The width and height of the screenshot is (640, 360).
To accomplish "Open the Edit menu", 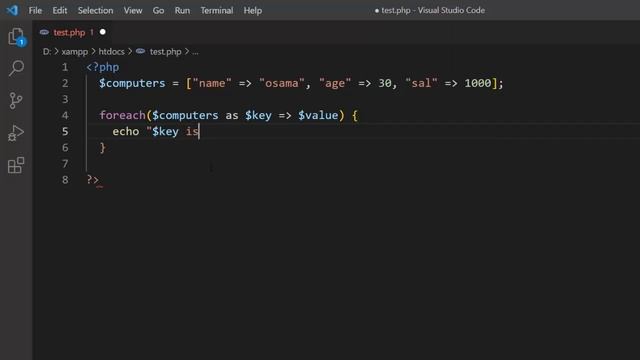I will [x=60, y=11].
